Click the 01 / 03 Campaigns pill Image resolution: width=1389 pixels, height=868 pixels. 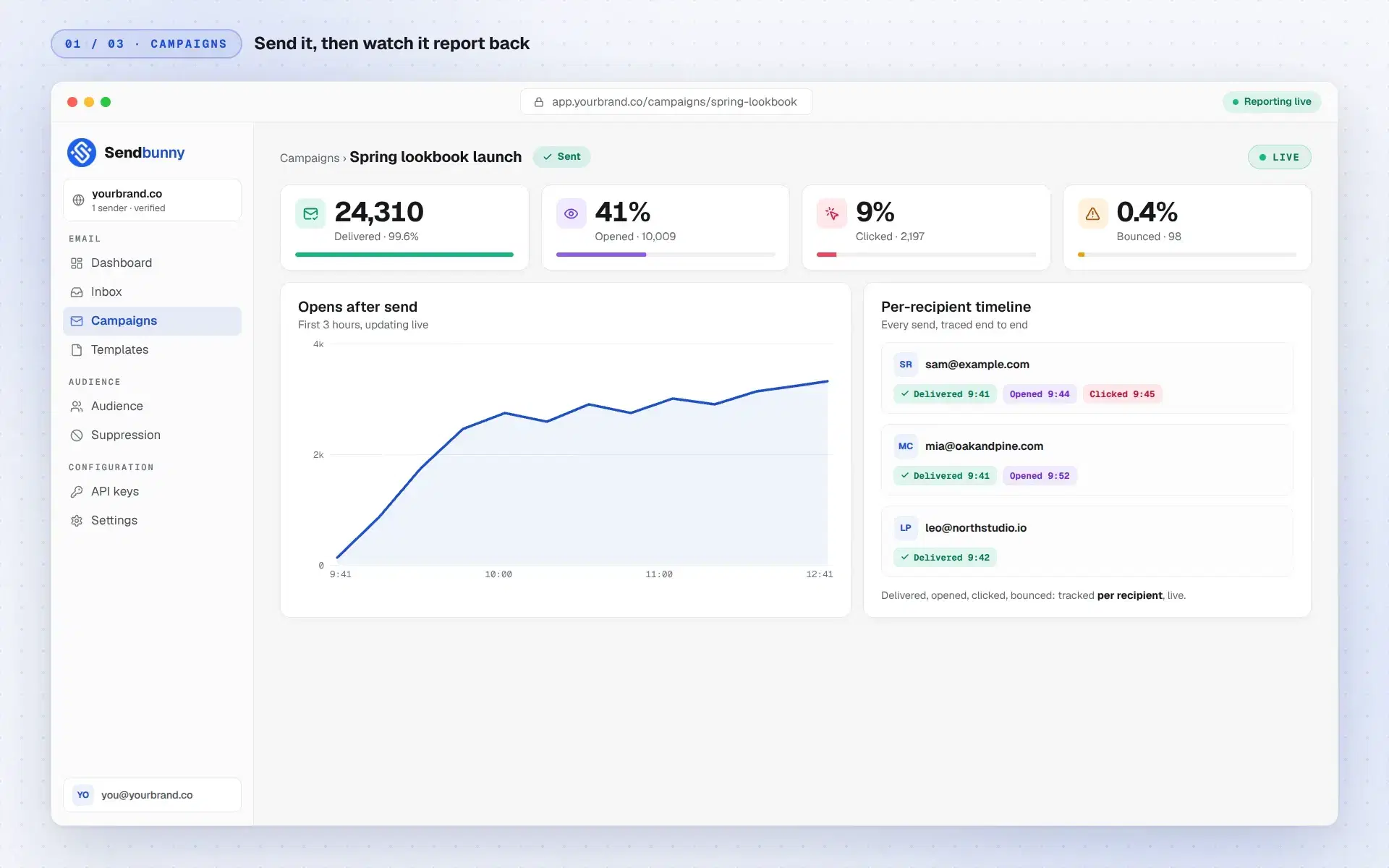tap(146, 44)
